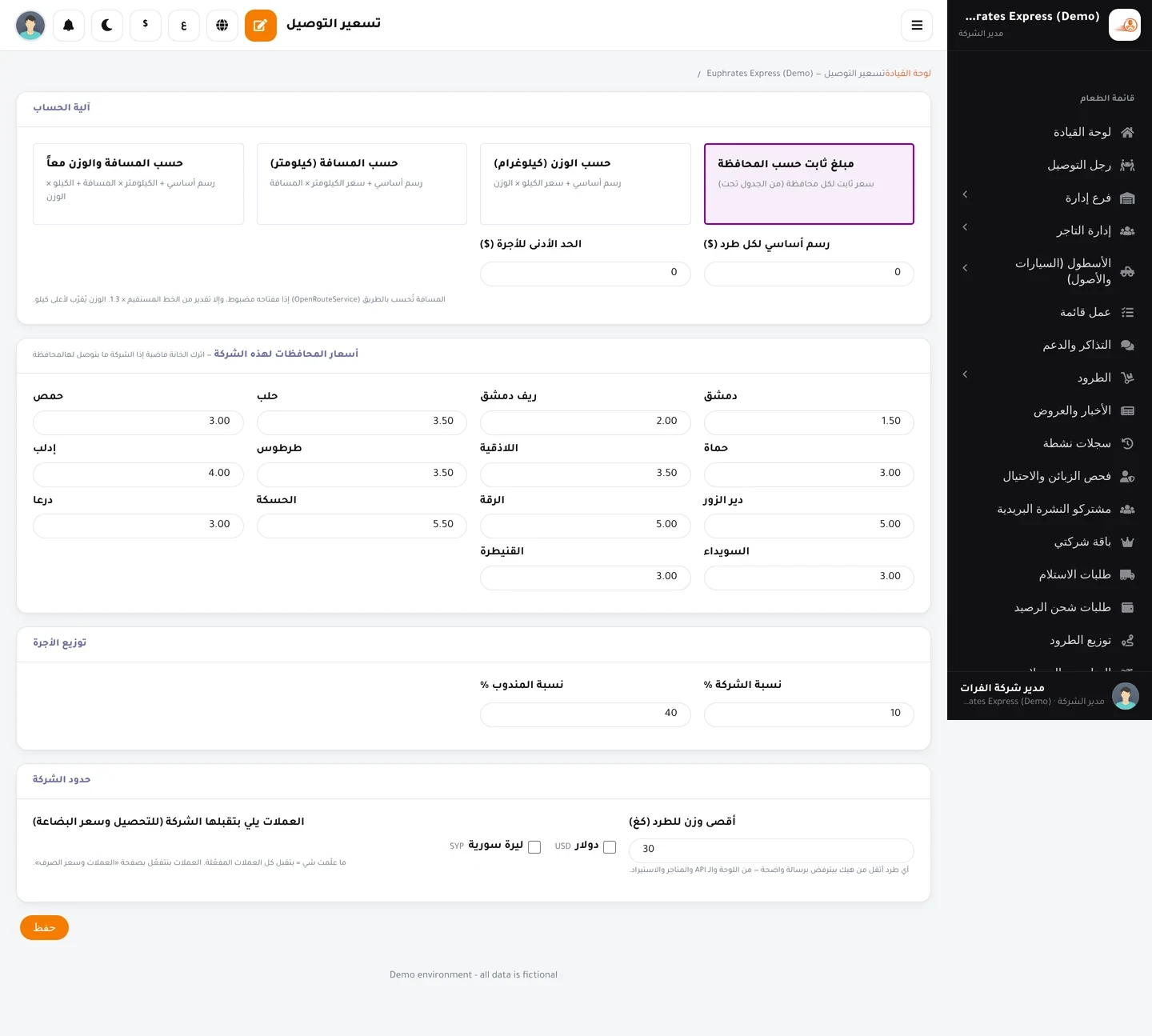Click the نسبة الشركة % input field

(x=809, y=714)
